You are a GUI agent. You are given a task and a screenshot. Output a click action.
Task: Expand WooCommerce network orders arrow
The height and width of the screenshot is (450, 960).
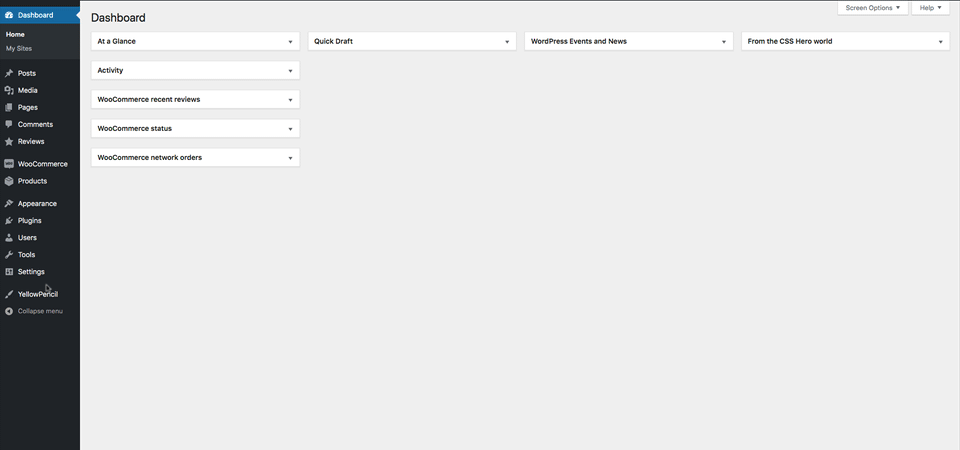[x=290, y=158]
